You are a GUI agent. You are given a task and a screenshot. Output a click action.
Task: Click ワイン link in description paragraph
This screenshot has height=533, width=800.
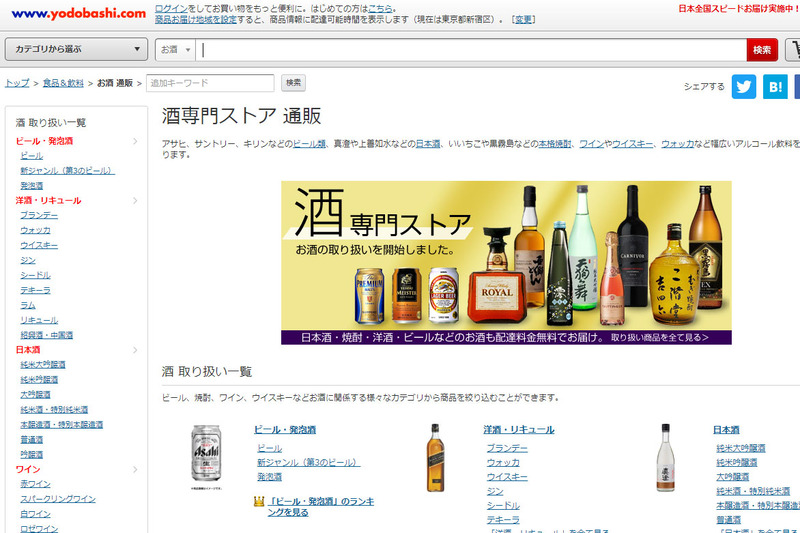[x=591, y=144]
